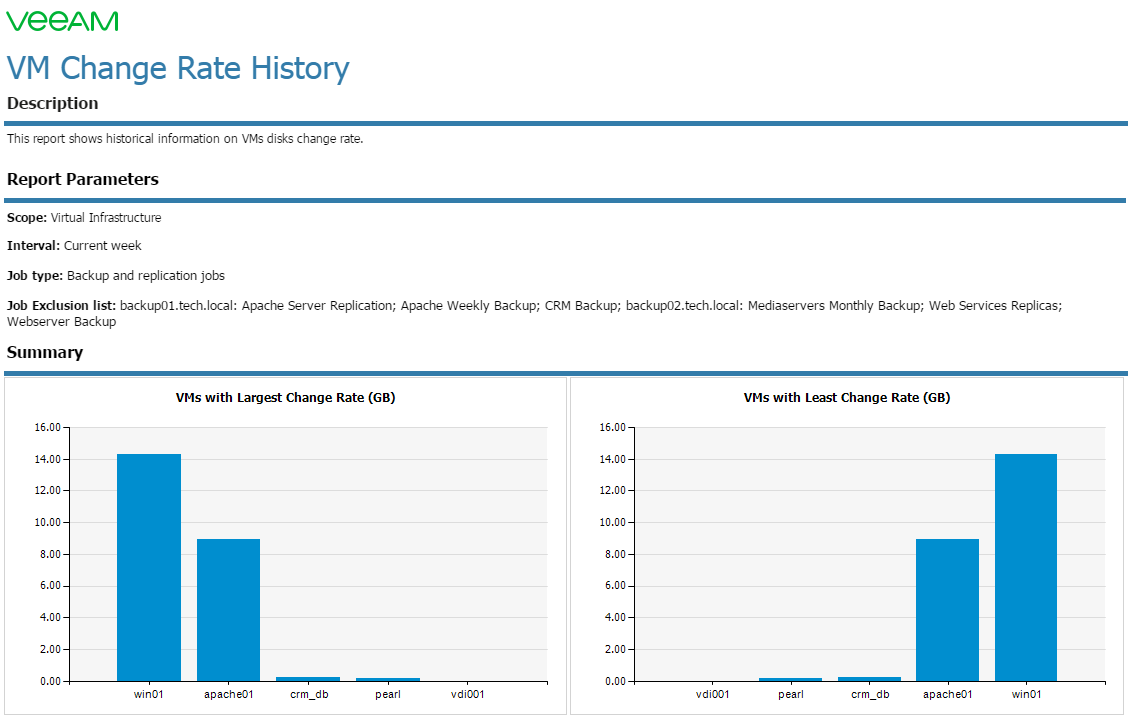1129x719 pixels.
Task: Click the report description sentence about disks change rate
Action: [185, 139]
